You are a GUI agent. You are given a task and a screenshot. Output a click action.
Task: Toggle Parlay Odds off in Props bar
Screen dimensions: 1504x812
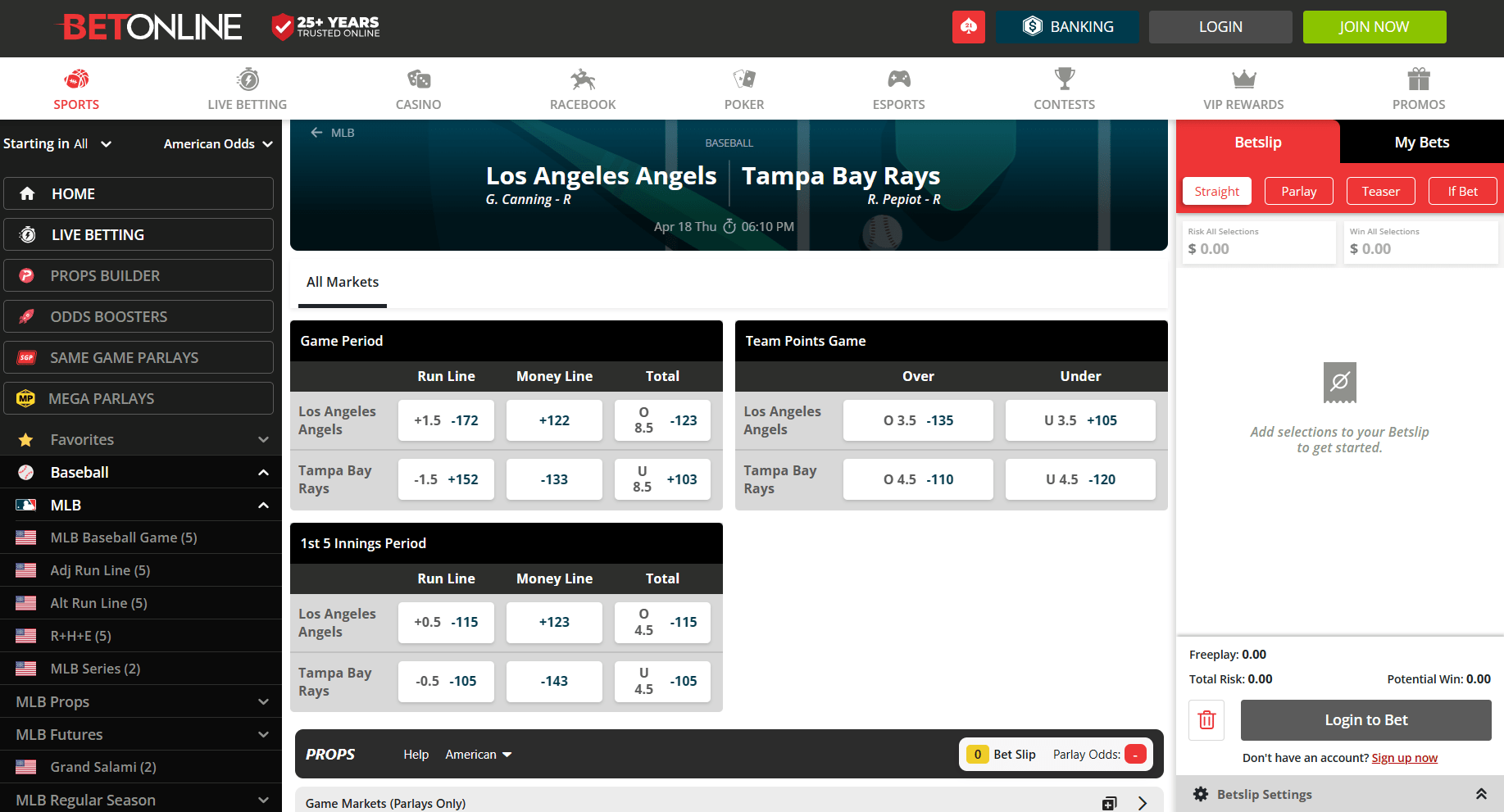click(1135, 754)
